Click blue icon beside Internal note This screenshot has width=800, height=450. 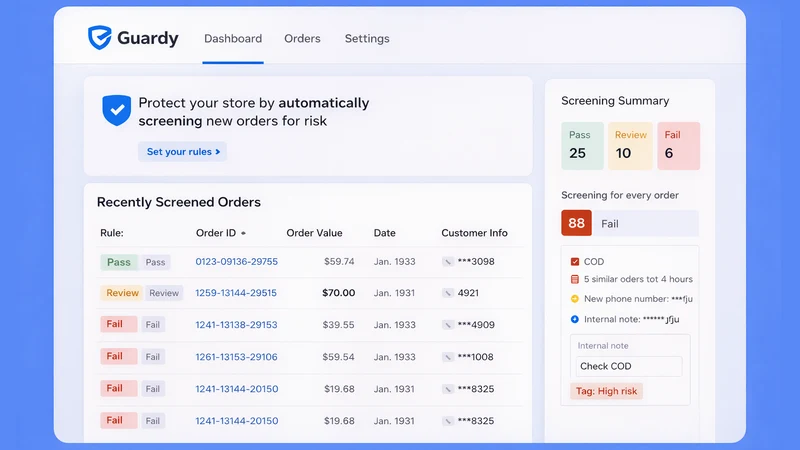(575, 319)
